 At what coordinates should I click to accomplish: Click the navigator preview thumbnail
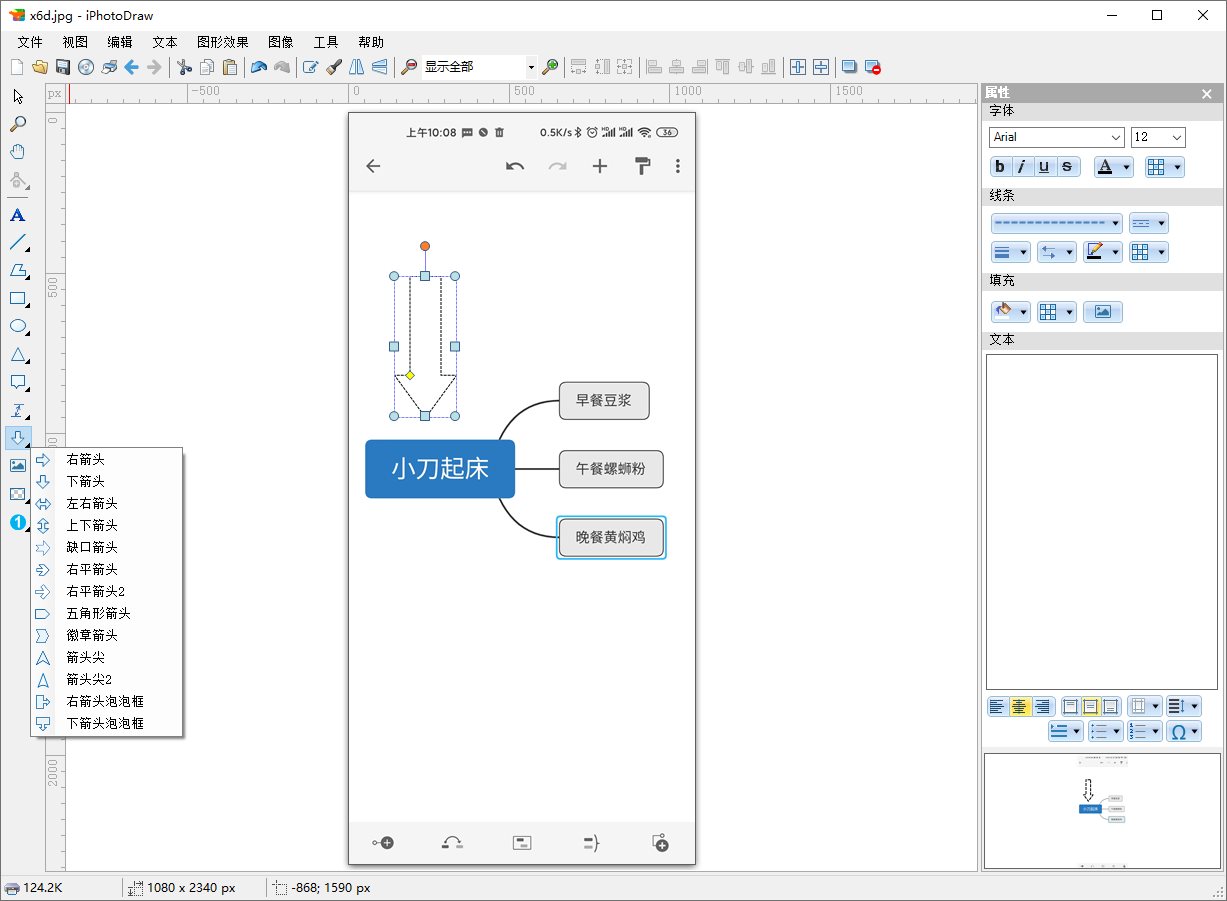coord(1102,810)
